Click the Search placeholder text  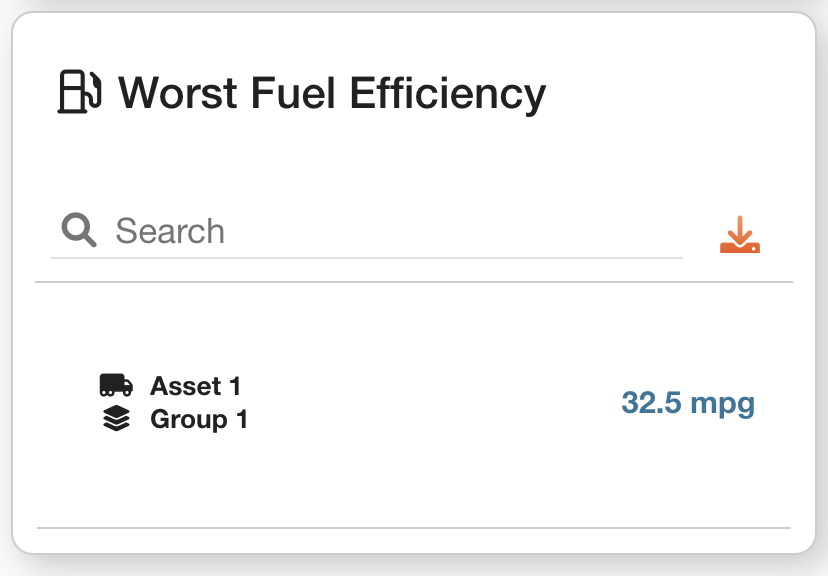point(170,231)
